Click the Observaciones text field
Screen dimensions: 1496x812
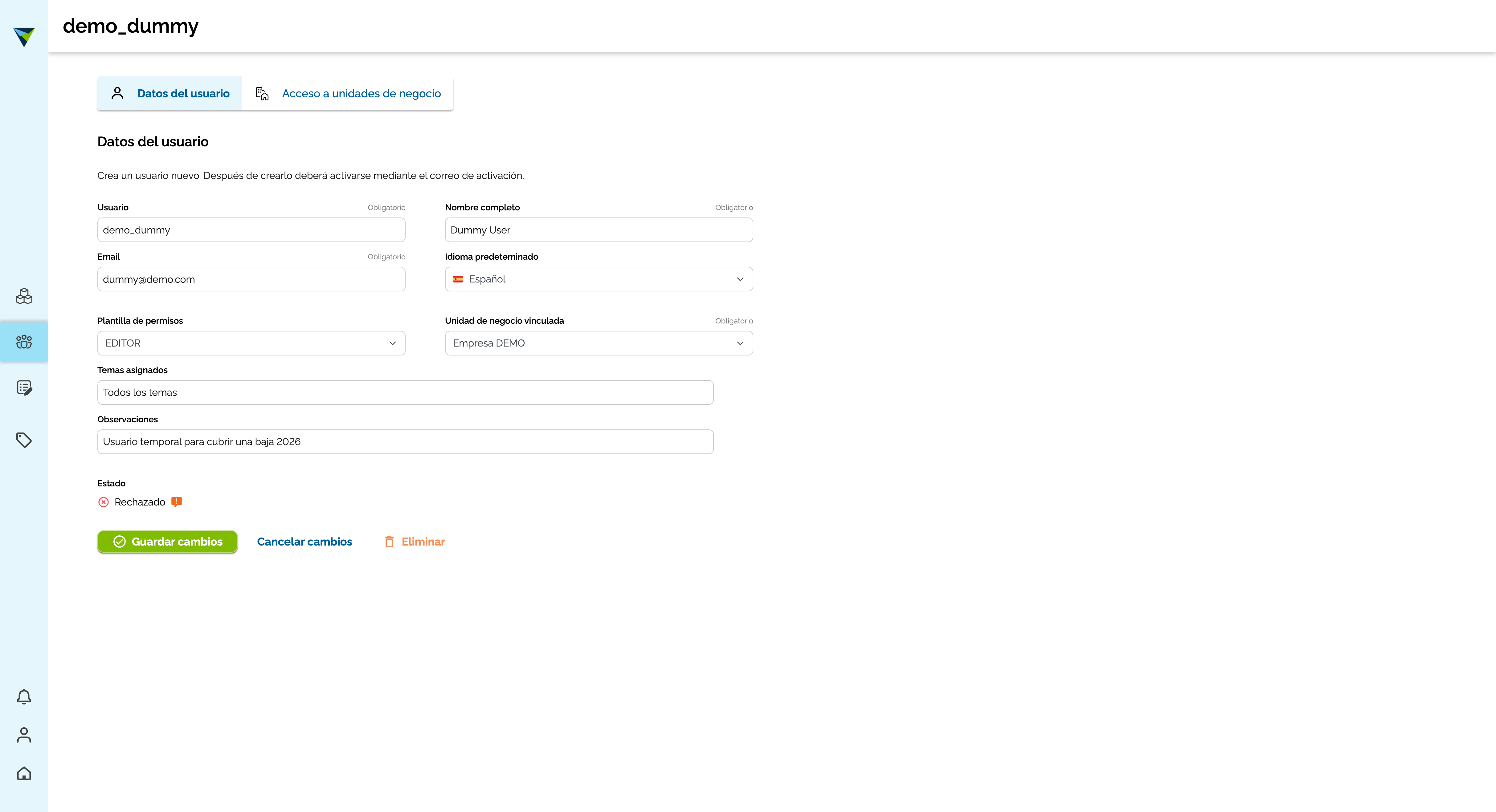coord(405,442)
